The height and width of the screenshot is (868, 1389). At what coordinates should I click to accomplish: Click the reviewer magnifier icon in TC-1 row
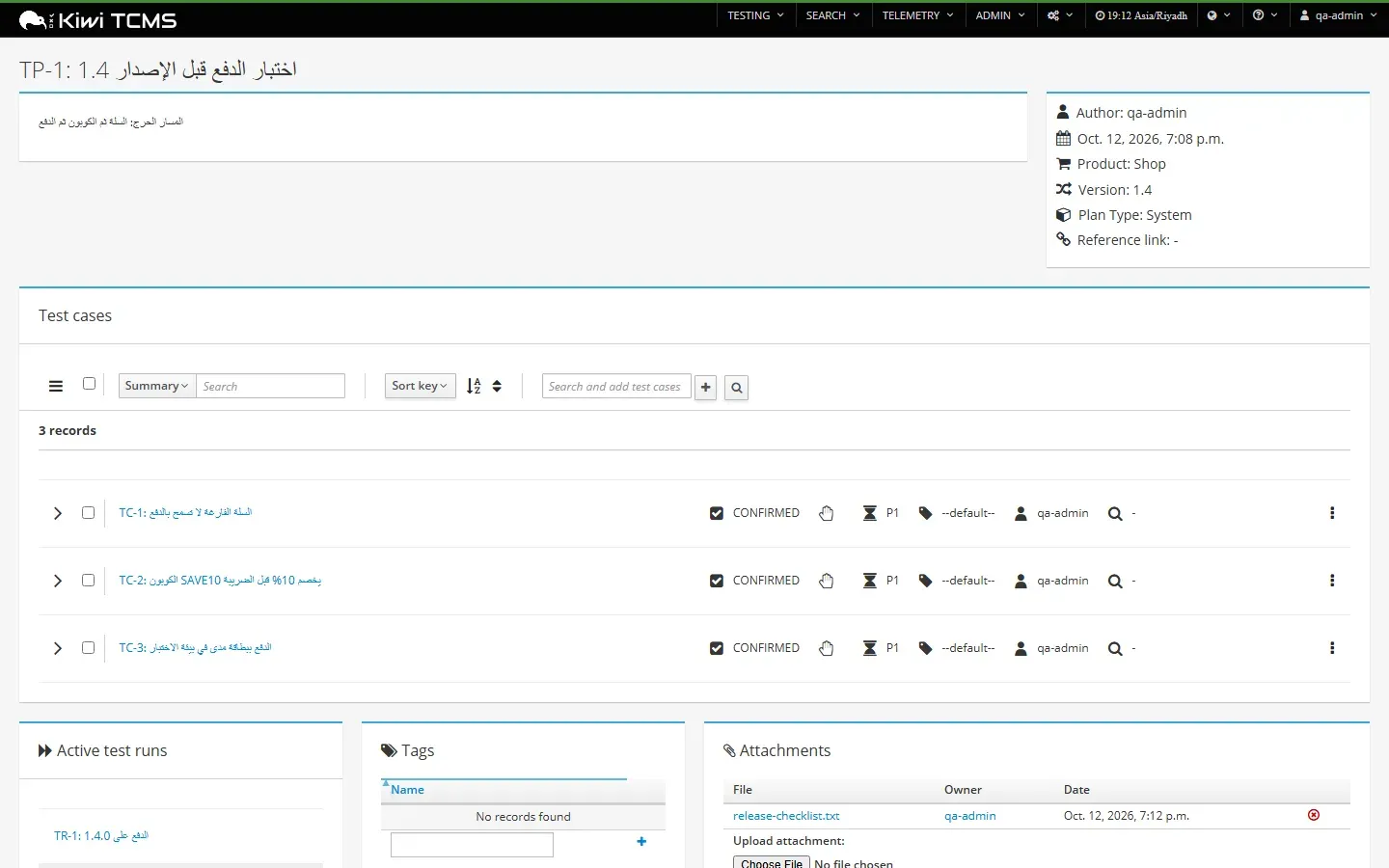pyautogui.click(x=1115, y=514)
